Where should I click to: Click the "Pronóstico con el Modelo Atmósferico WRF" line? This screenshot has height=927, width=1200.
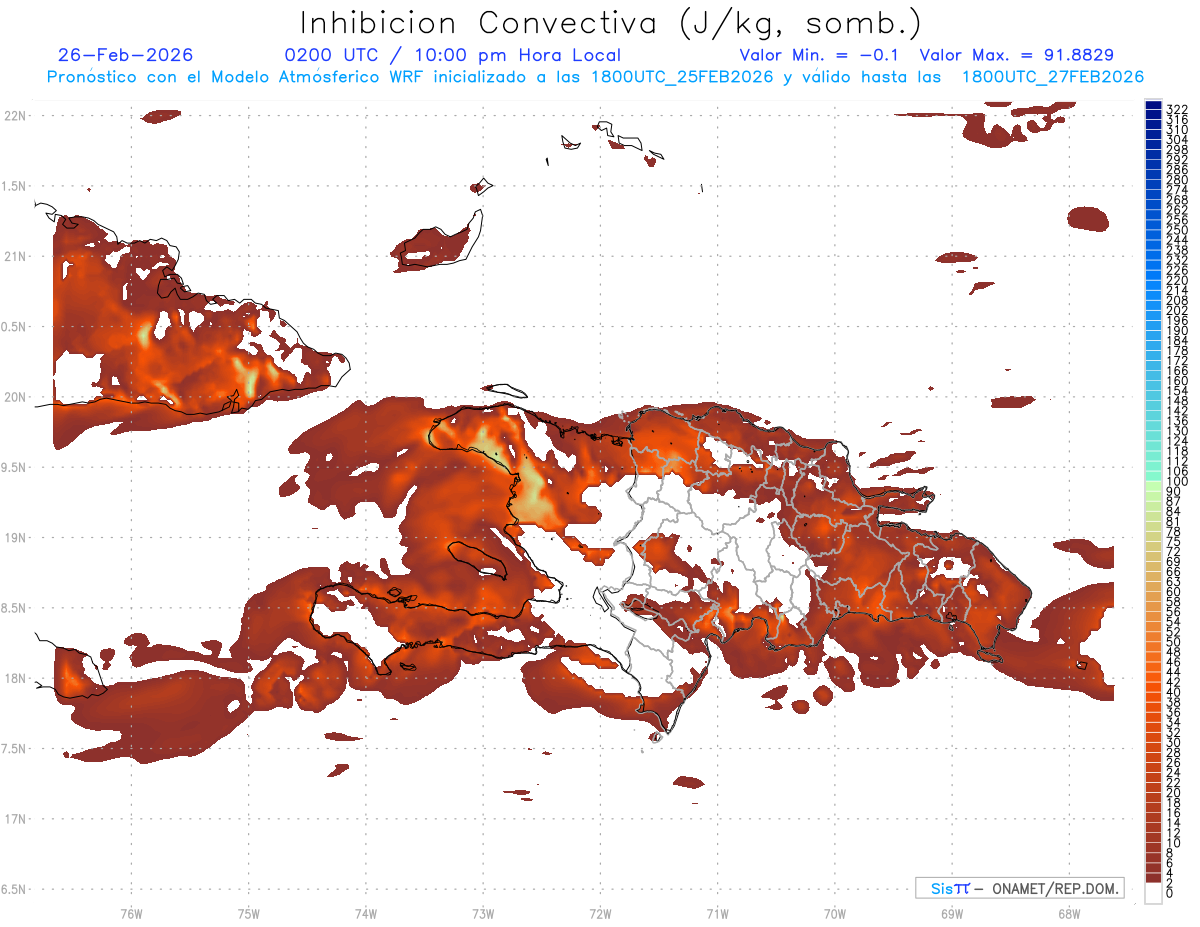[x=595, y=76]
